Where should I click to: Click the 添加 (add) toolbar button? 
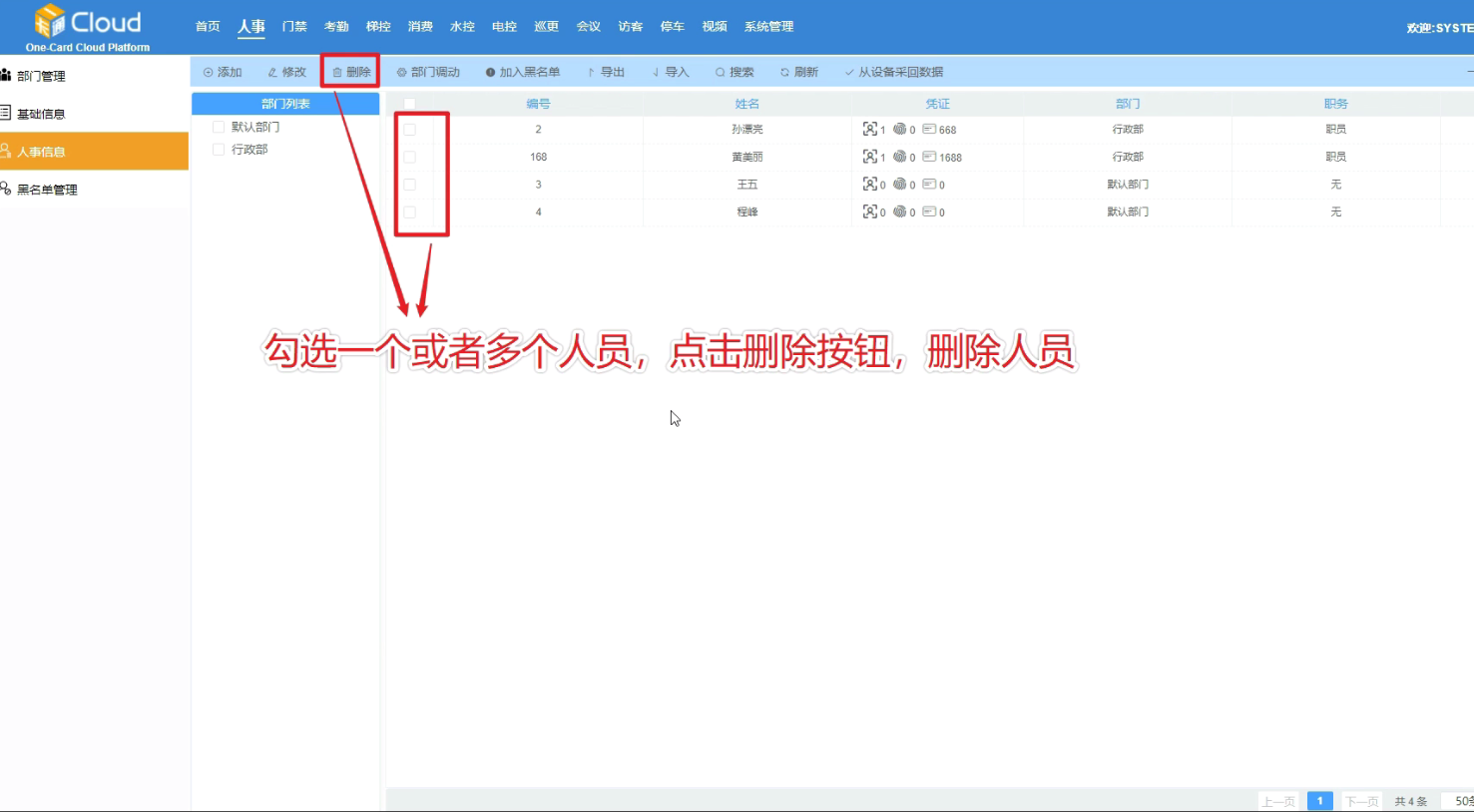223,72
